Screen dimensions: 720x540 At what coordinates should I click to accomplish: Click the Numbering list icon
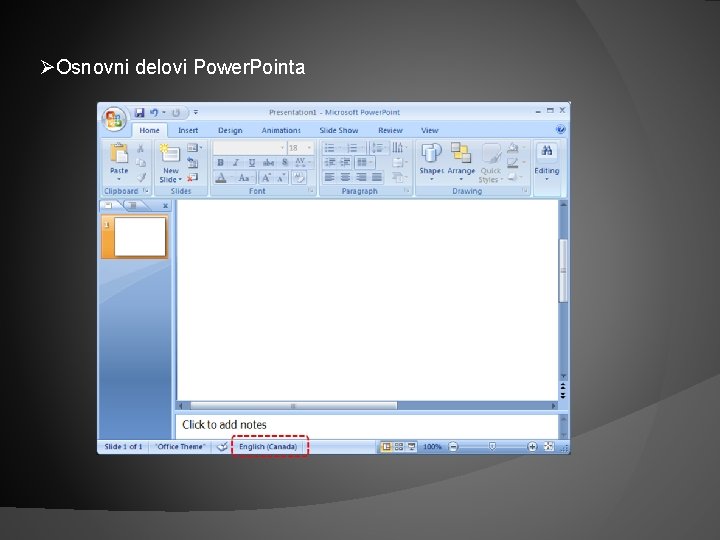[354, 148]
